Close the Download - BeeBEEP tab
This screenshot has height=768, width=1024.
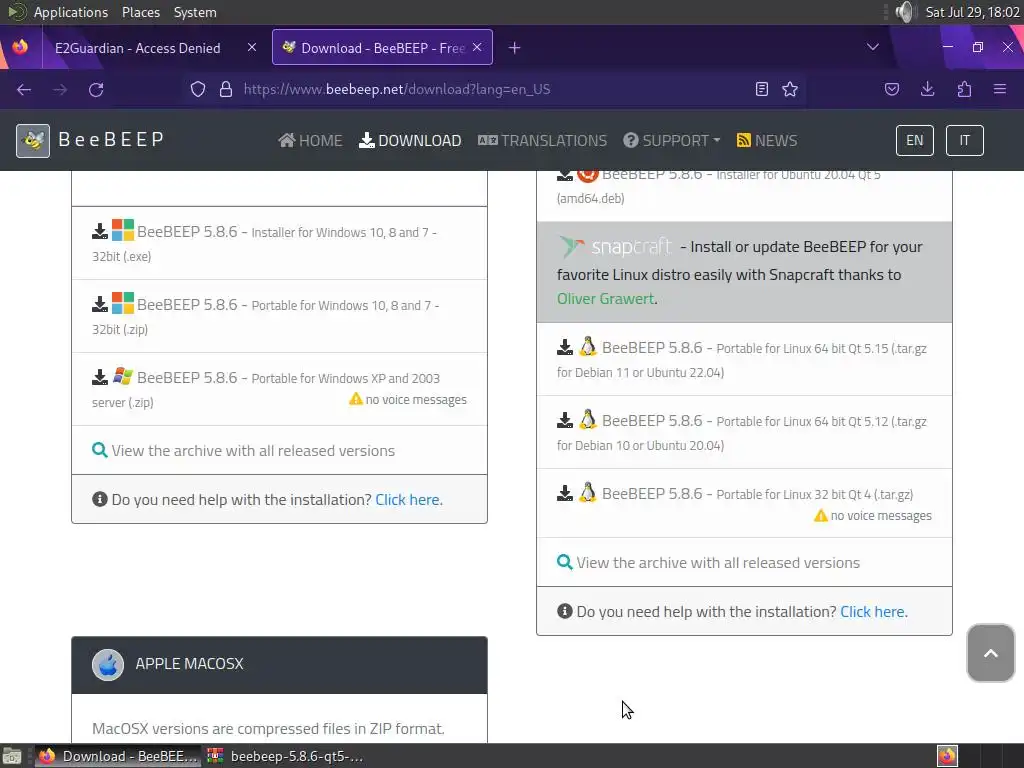pos(477,48)
